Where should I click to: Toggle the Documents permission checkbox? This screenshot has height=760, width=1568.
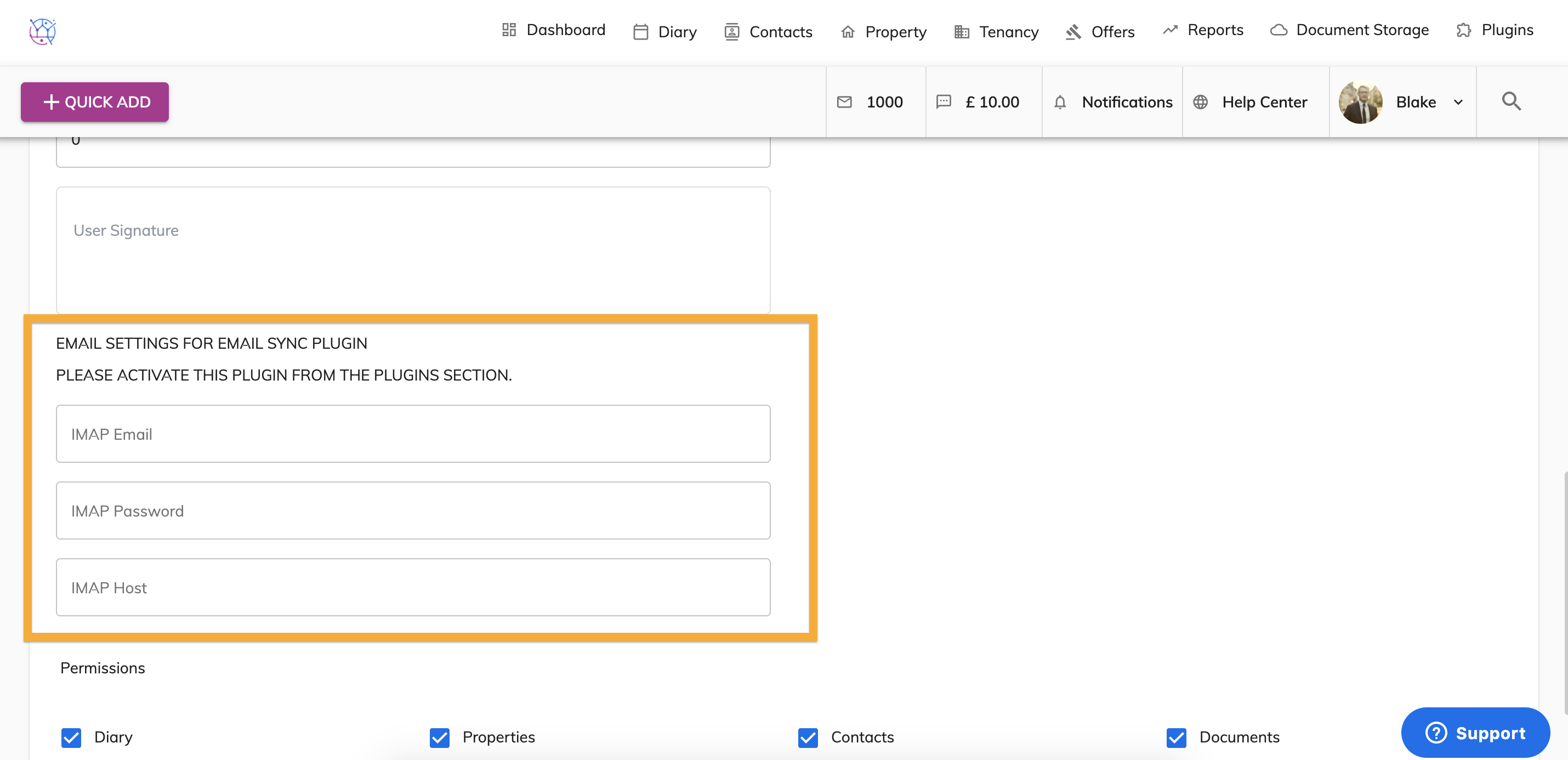click(x=1176, y=738)
